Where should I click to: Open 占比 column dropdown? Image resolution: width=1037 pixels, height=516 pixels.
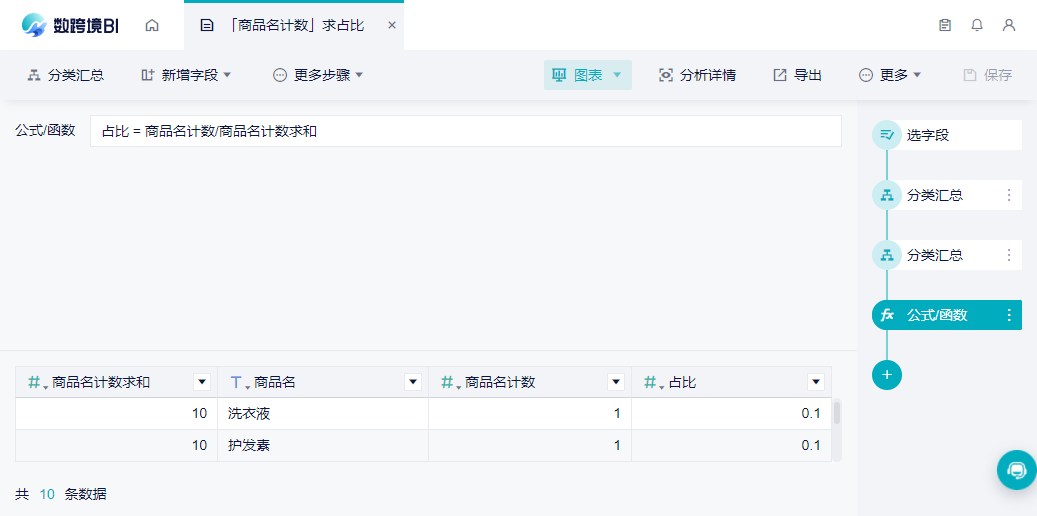click(x=815, y=382)
